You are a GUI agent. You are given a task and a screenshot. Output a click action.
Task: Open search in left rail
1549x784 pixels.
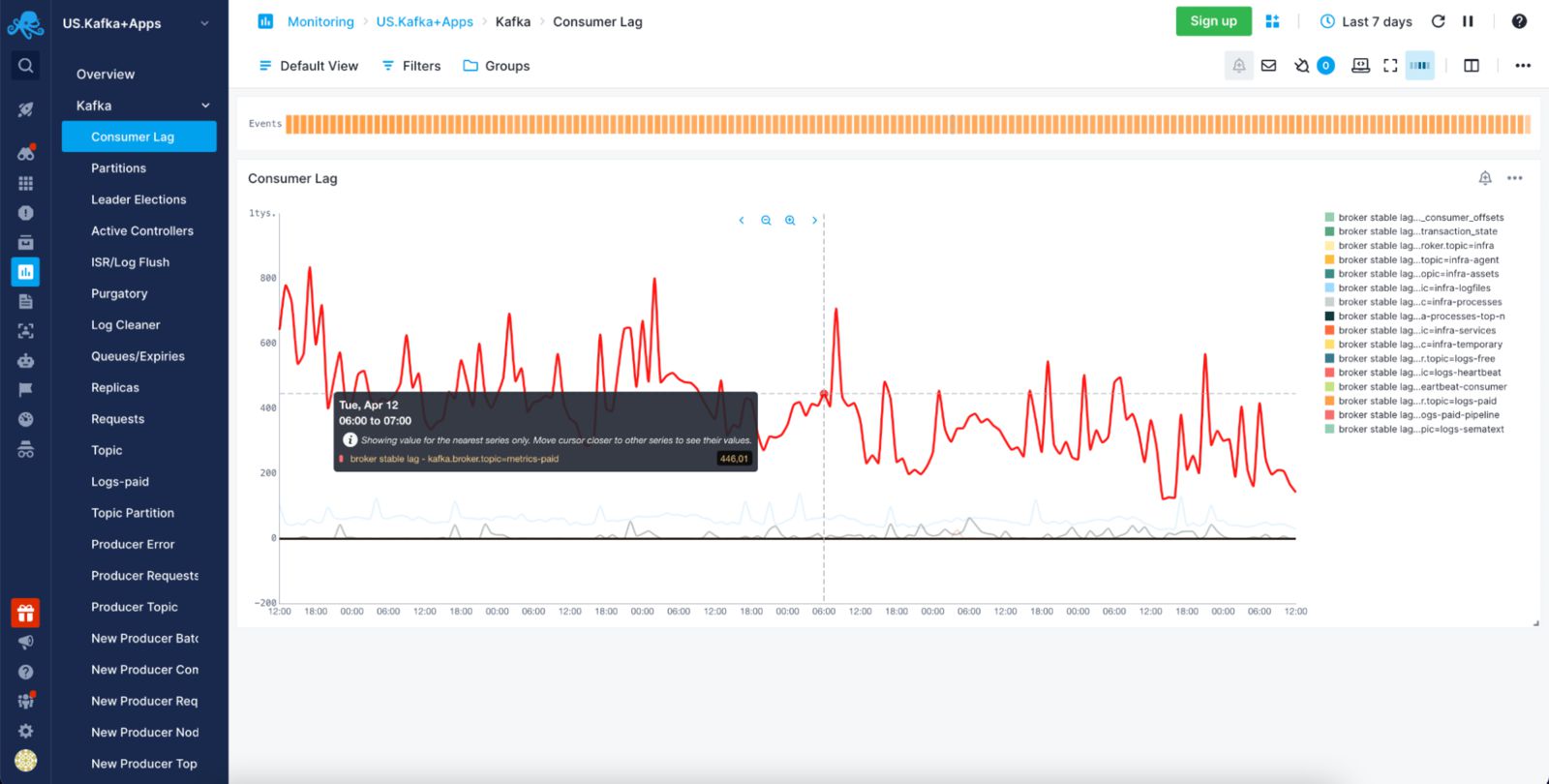tap(26, 66)
